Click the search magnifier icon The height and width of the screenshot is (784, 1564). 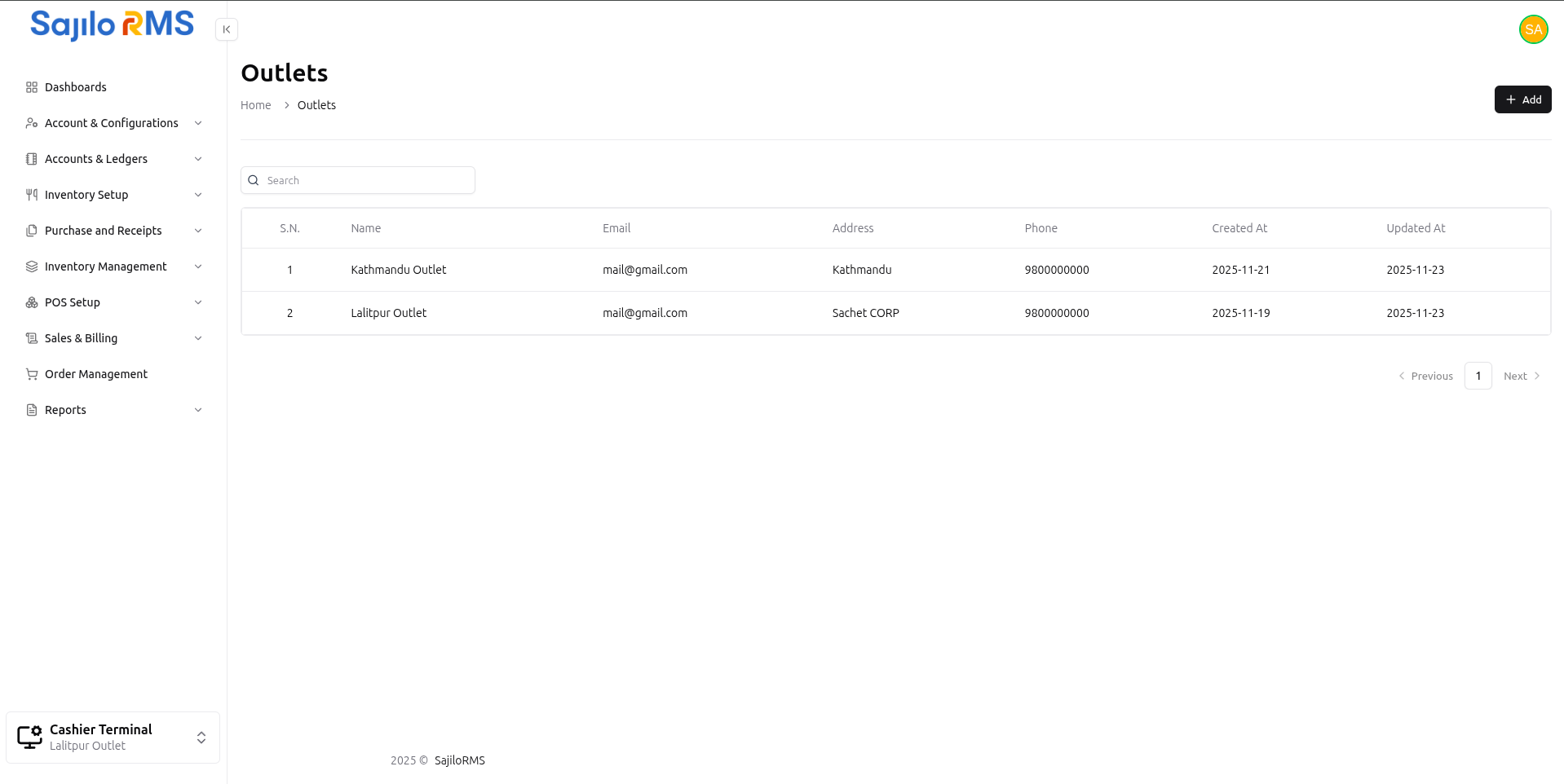[253, 180]
